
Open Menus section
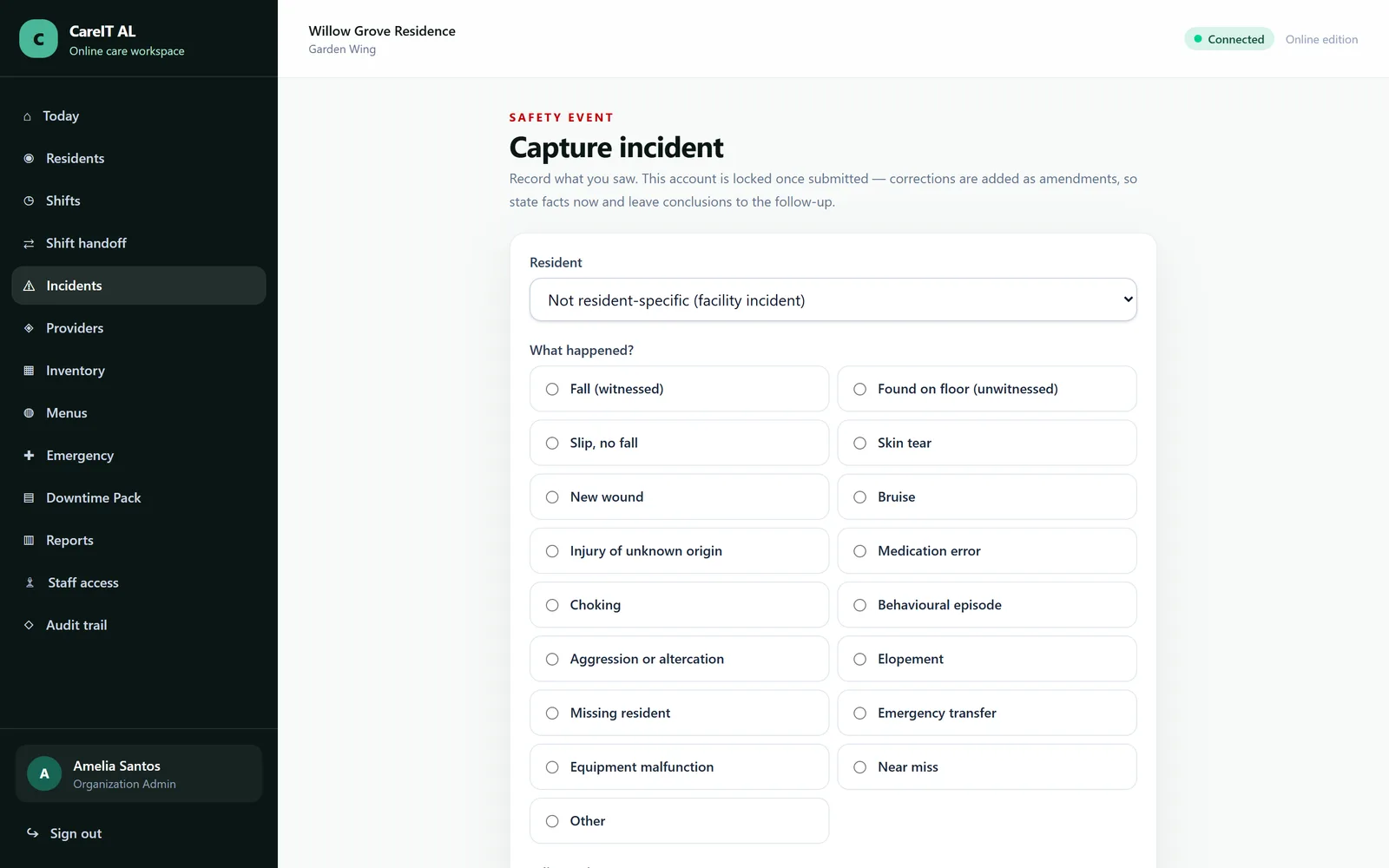[x=139, y=413]
